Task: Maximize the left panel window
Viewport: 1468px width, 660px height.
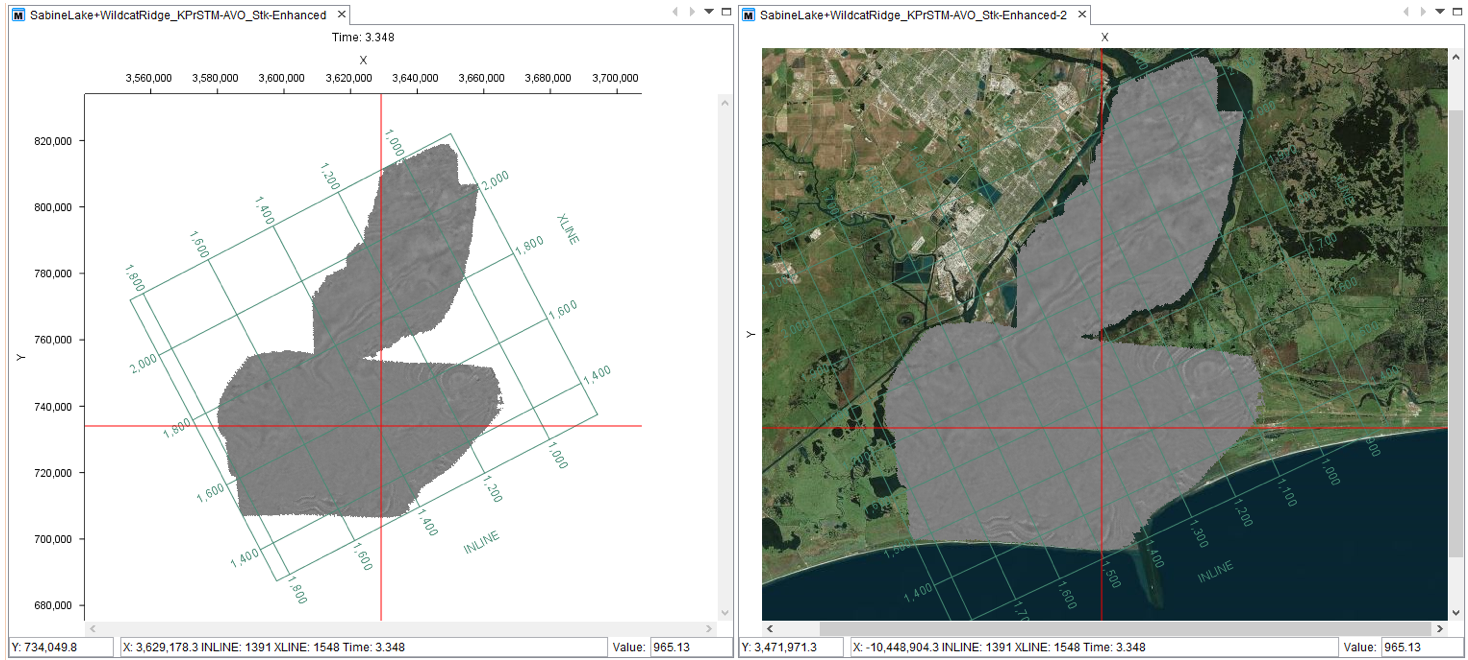Action: pyautogui.click(x=725, y=12)
